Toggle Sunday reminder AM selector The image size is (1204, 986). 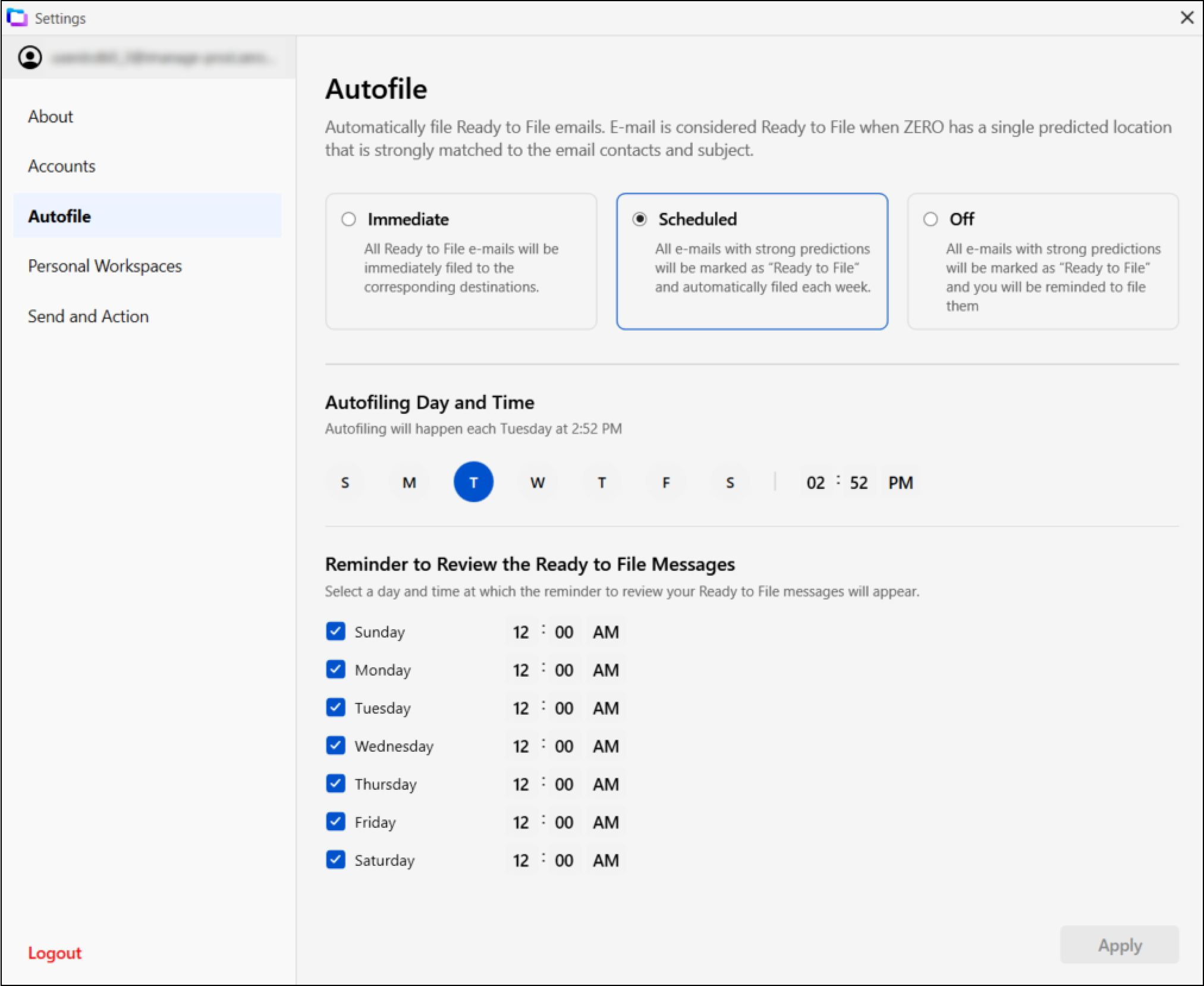pos(606,632)
